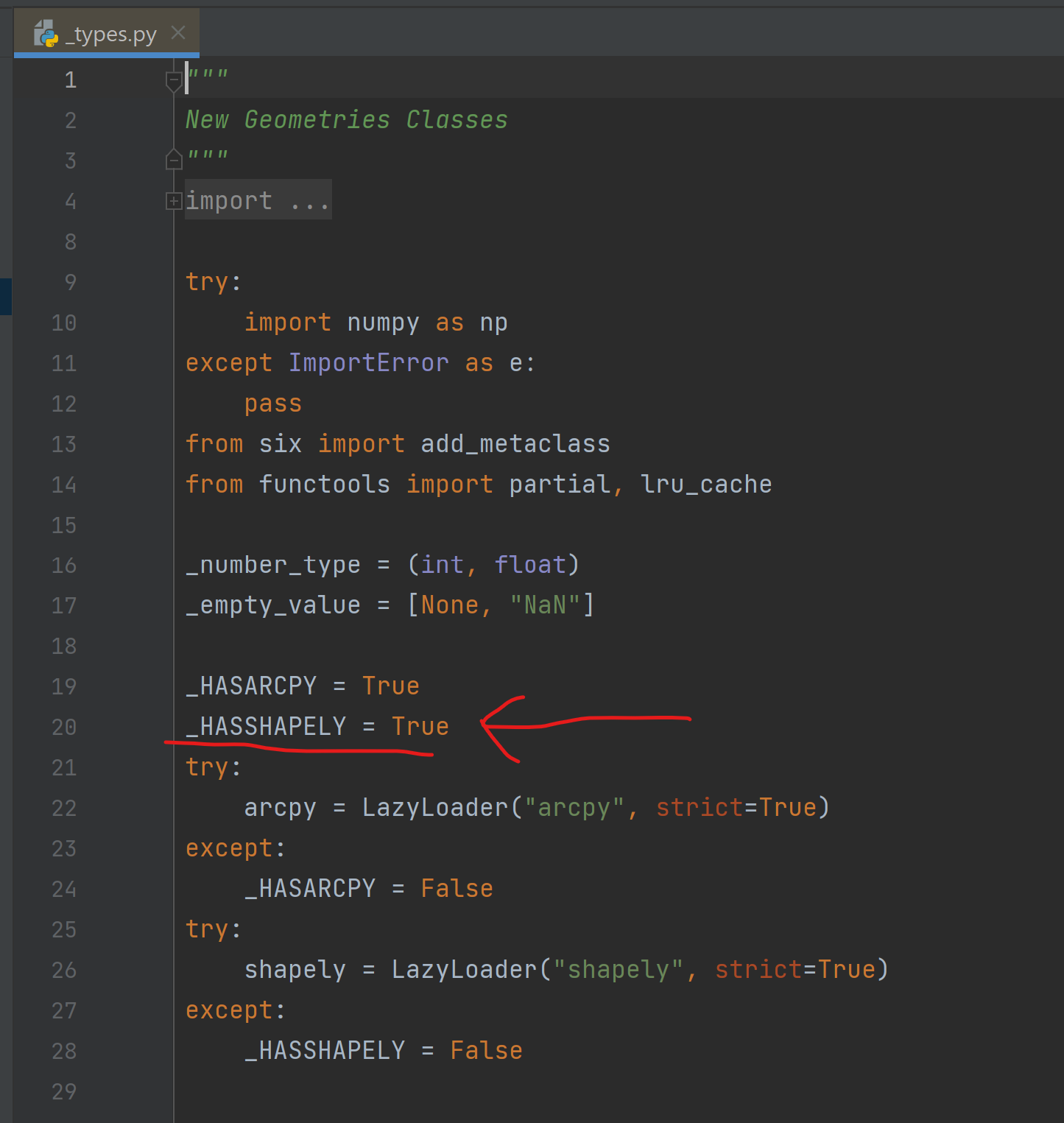The width and height of the screenshot is (1064, 1123).
Task: Click the blue marker on the left editor edge
Action: click(6, 296)
